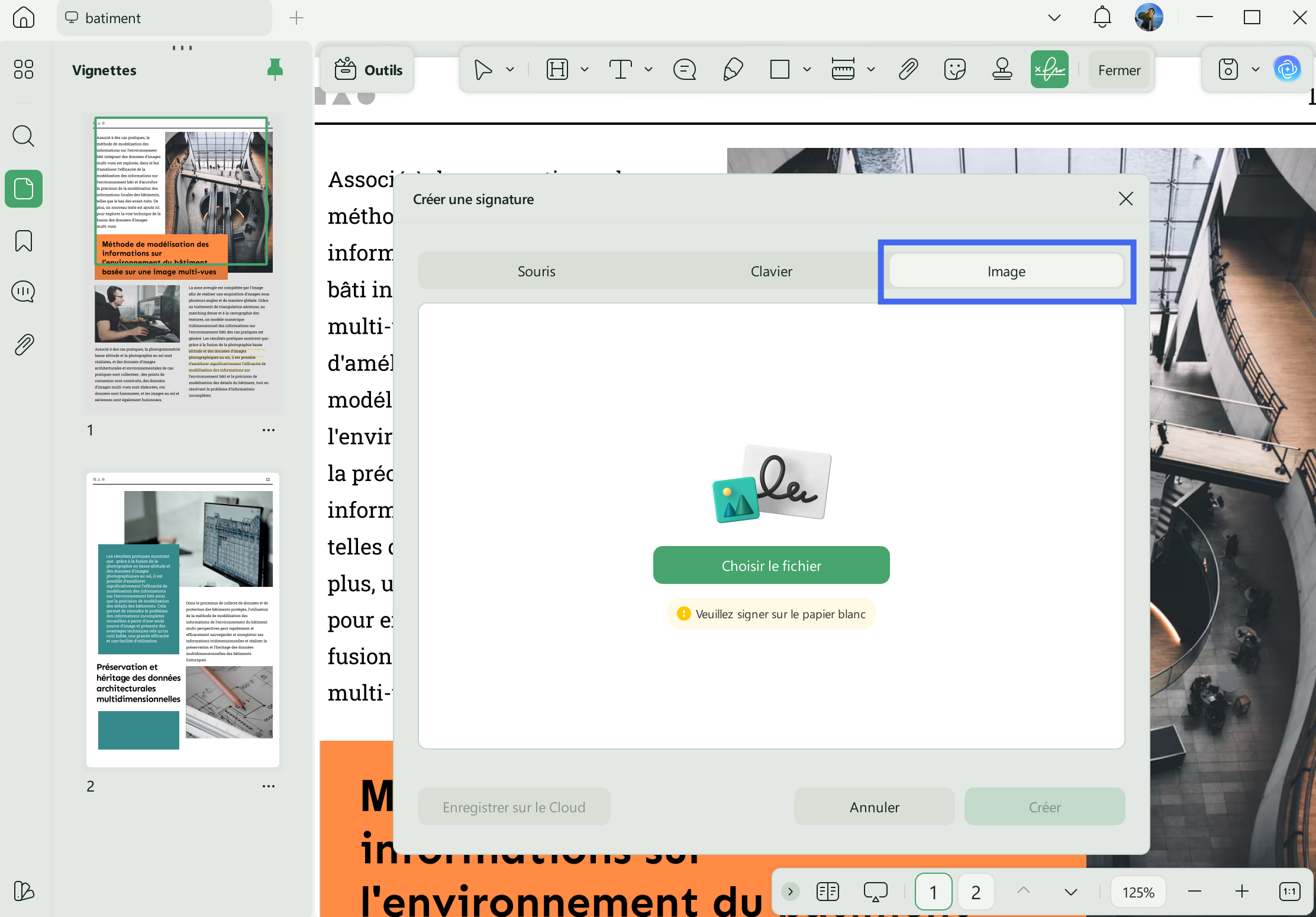
Task: Select the stamp tool
Action: pos(1002,70)
